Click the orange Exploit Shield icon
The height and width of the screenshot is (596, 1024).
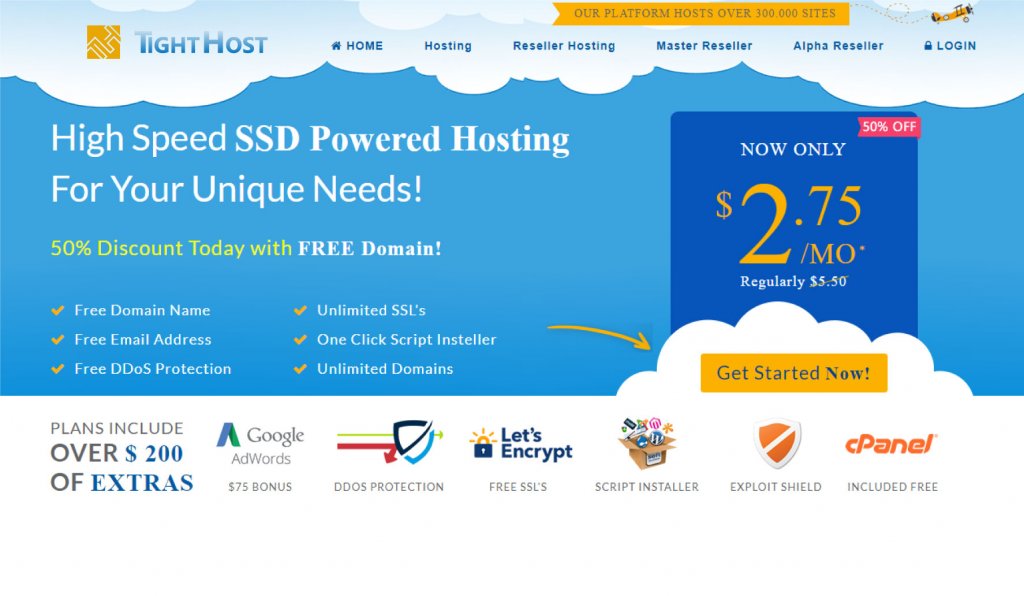click(x=776, y=443)
